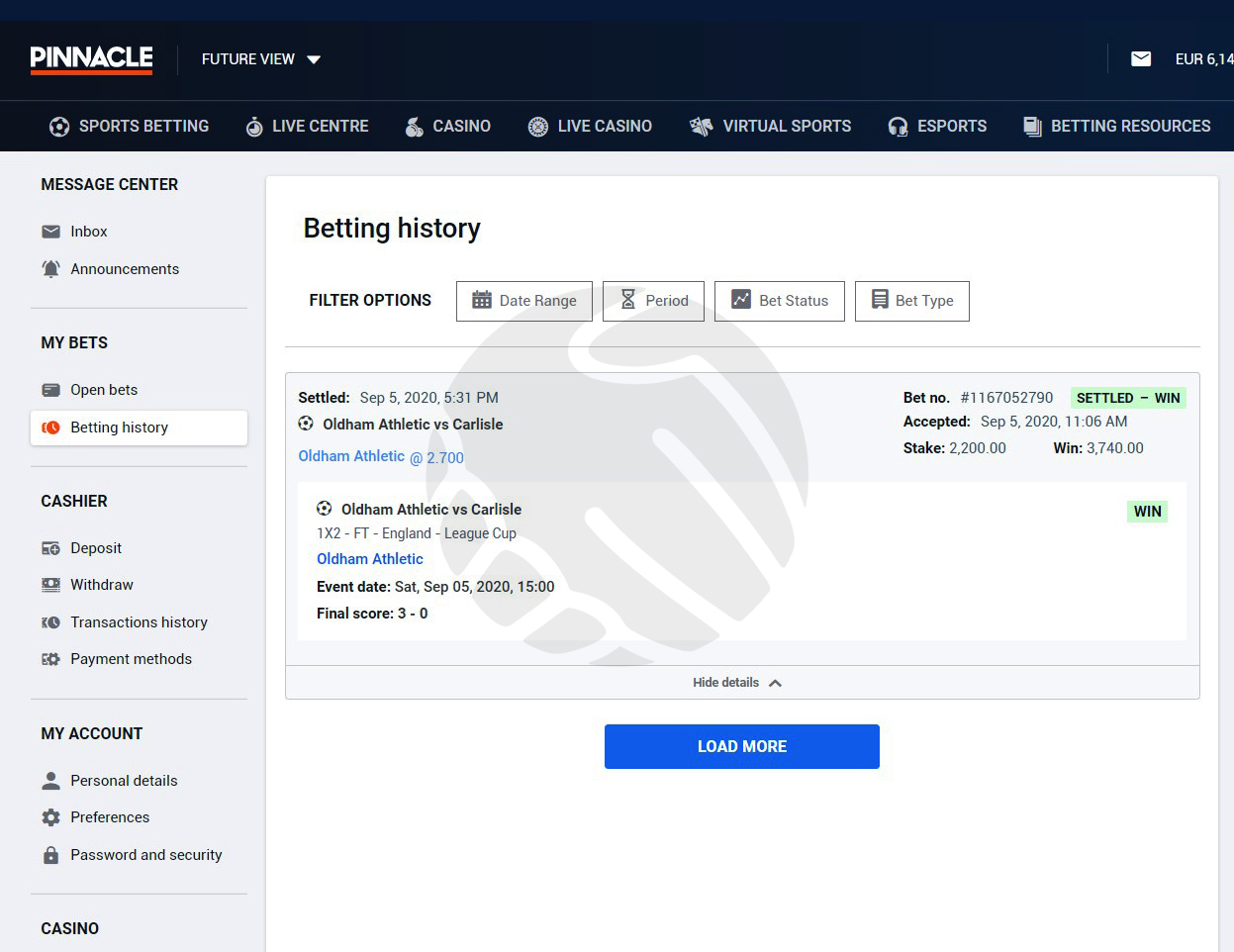Screen dimensions: 1234x952
Task: Click the Announcements bell icon
Action: pos(51,269)
